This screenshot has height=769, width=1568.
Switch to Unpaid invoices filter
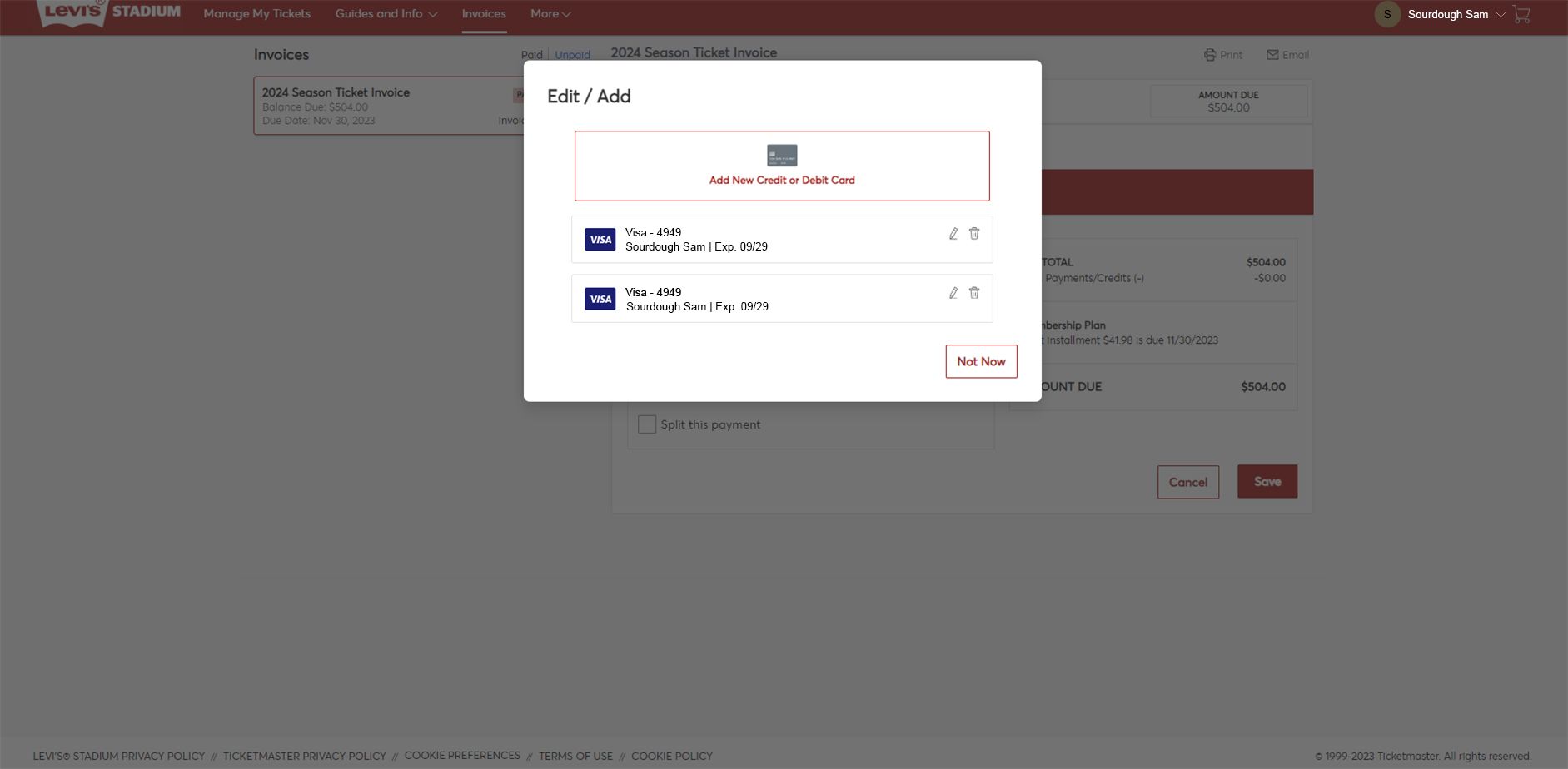click(572, 55)
